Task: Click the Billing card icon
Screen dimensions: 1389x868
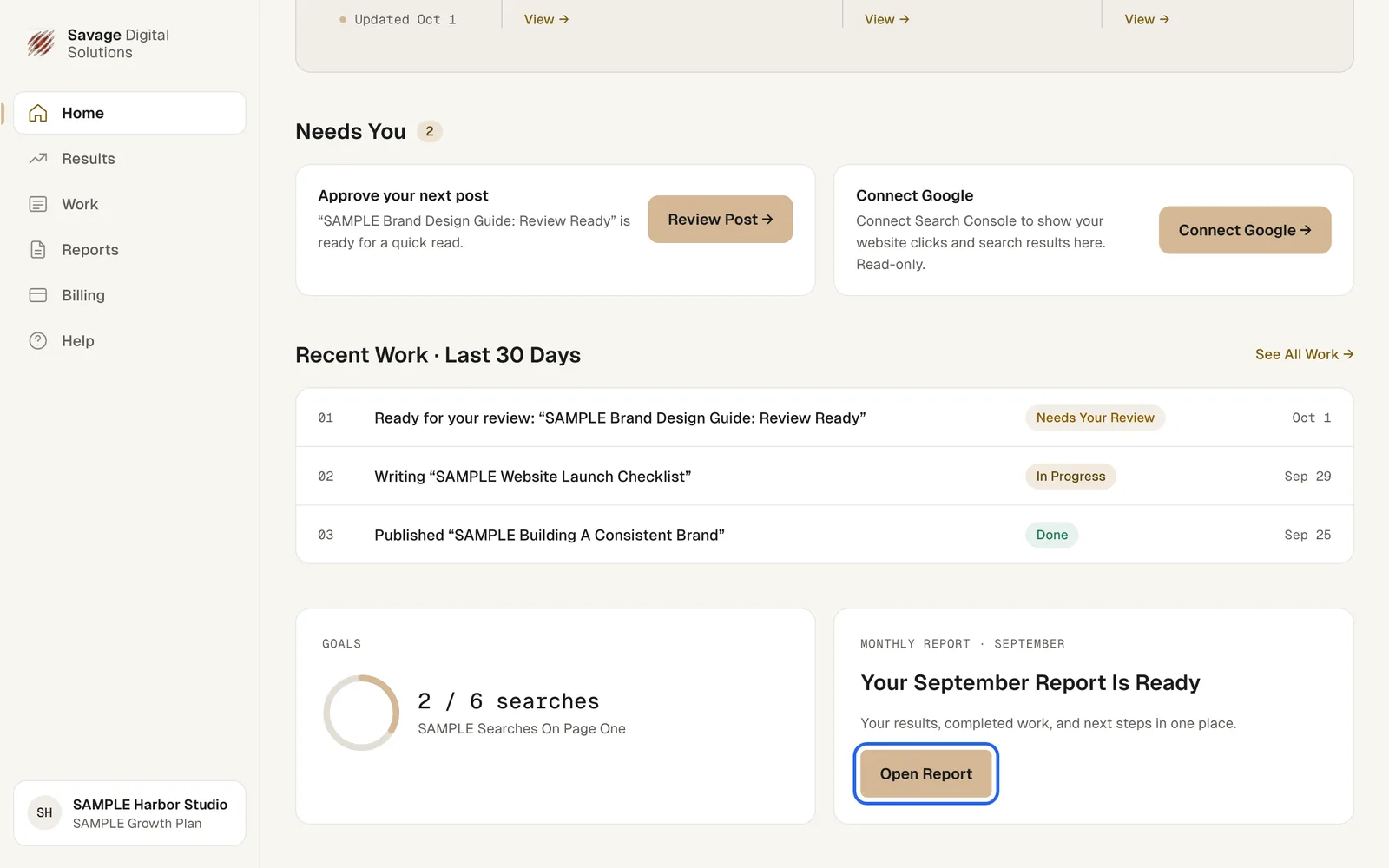Action: click(x=38, y=295)
